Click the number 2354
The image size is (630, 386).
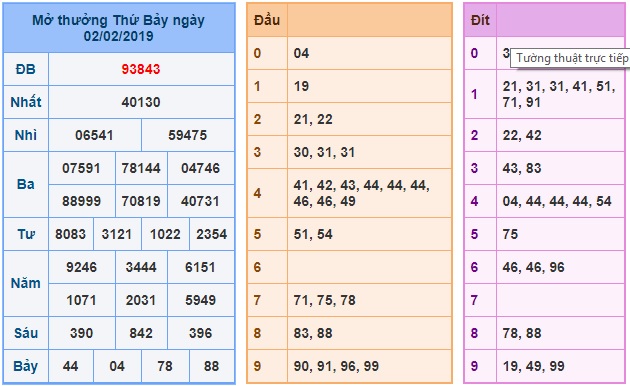(212, 234)
